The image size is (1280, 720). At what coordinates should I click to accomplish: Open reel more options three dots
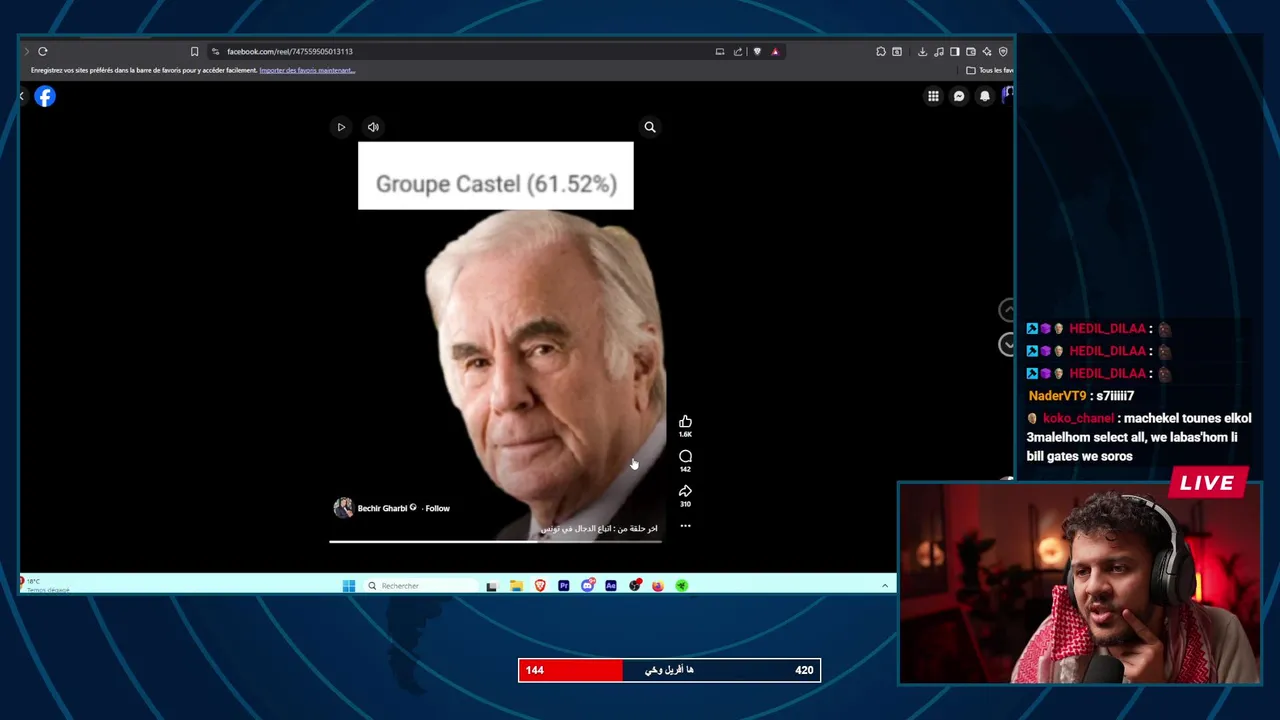point(685,526)
